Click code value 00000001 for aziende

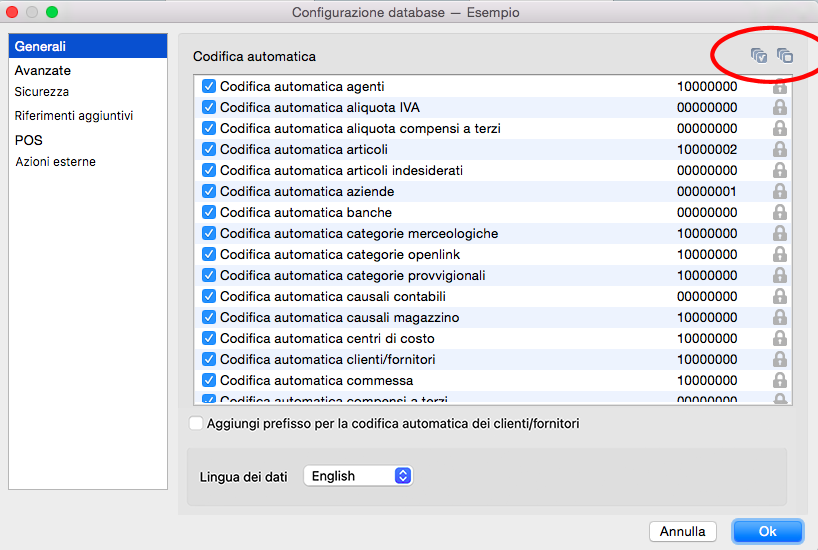(707, 192)
